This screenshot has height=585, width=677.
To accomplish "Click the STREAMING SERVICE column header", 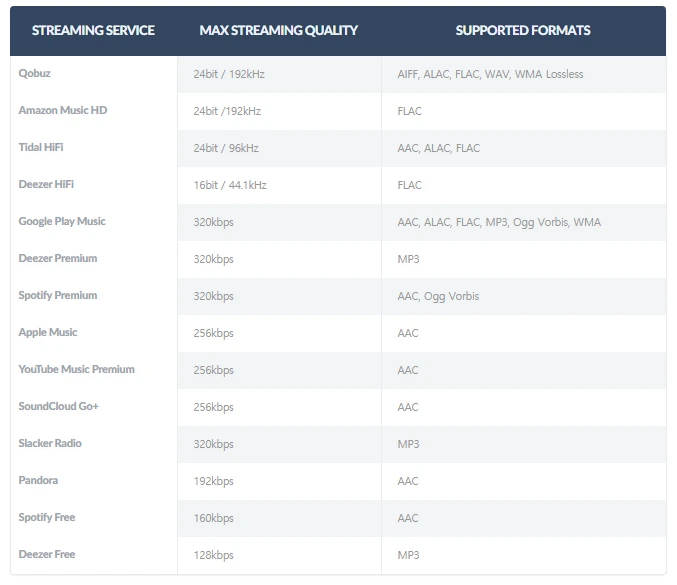I will [x=93, y=30].
